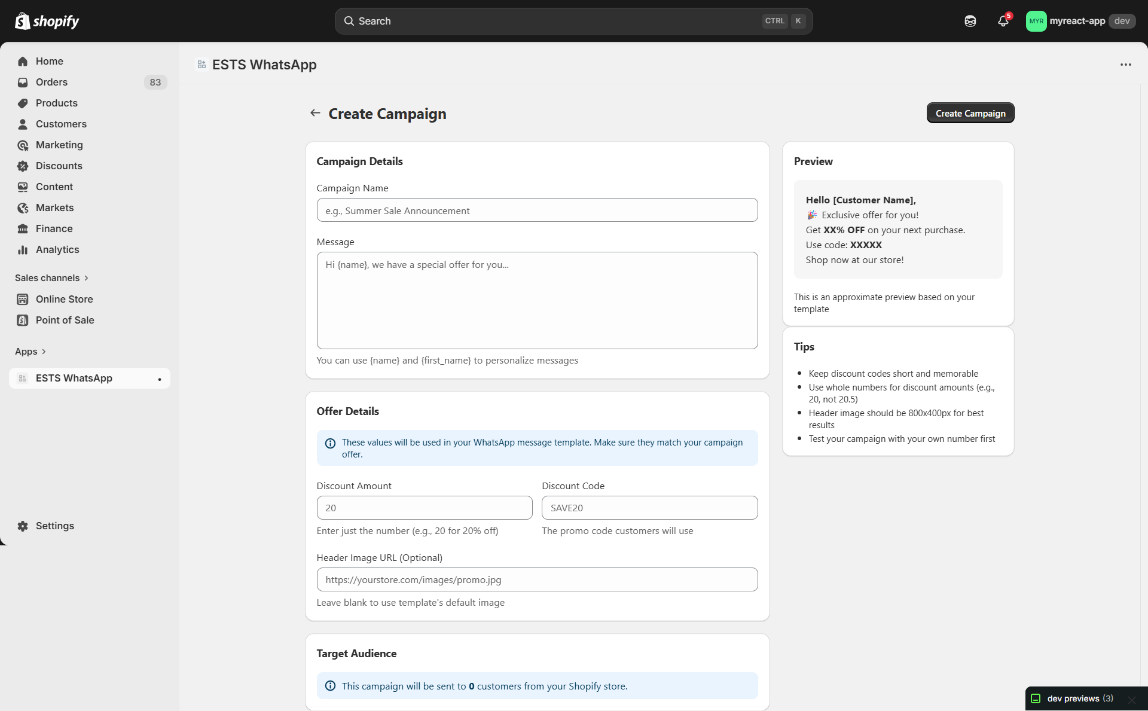This screenshot has height=711, width=1148.
Task: Pin ESTS WhatsApp app in sidebar
Action: (x=159, y=379)
